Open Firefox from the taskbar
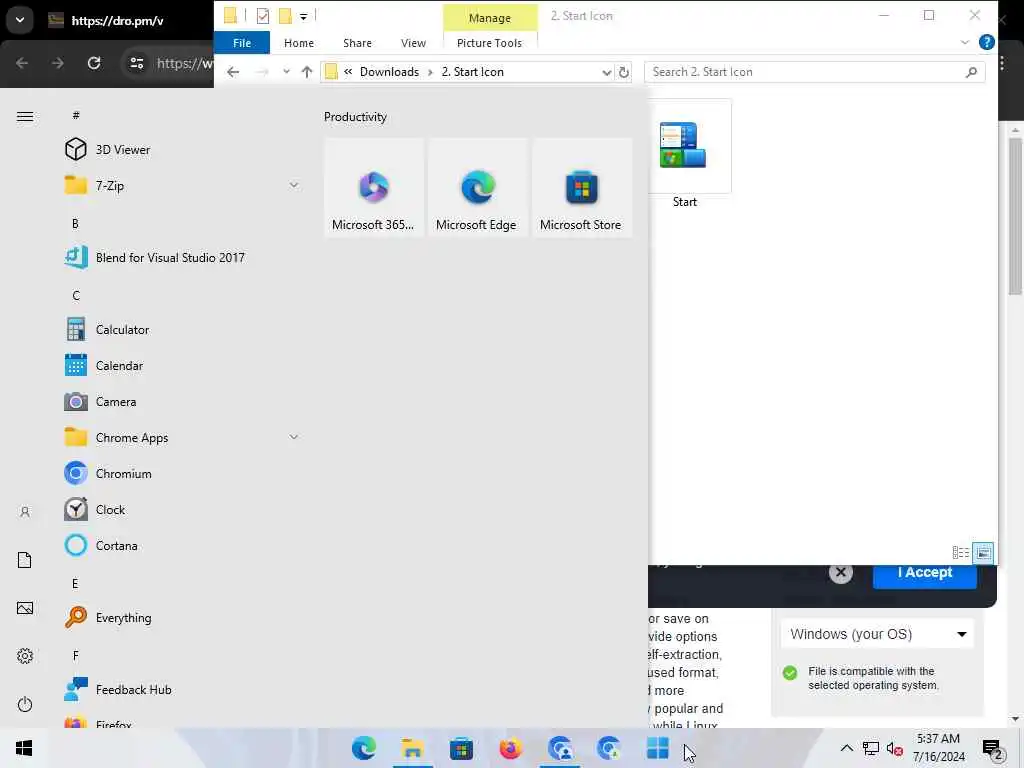 point(511,748)
